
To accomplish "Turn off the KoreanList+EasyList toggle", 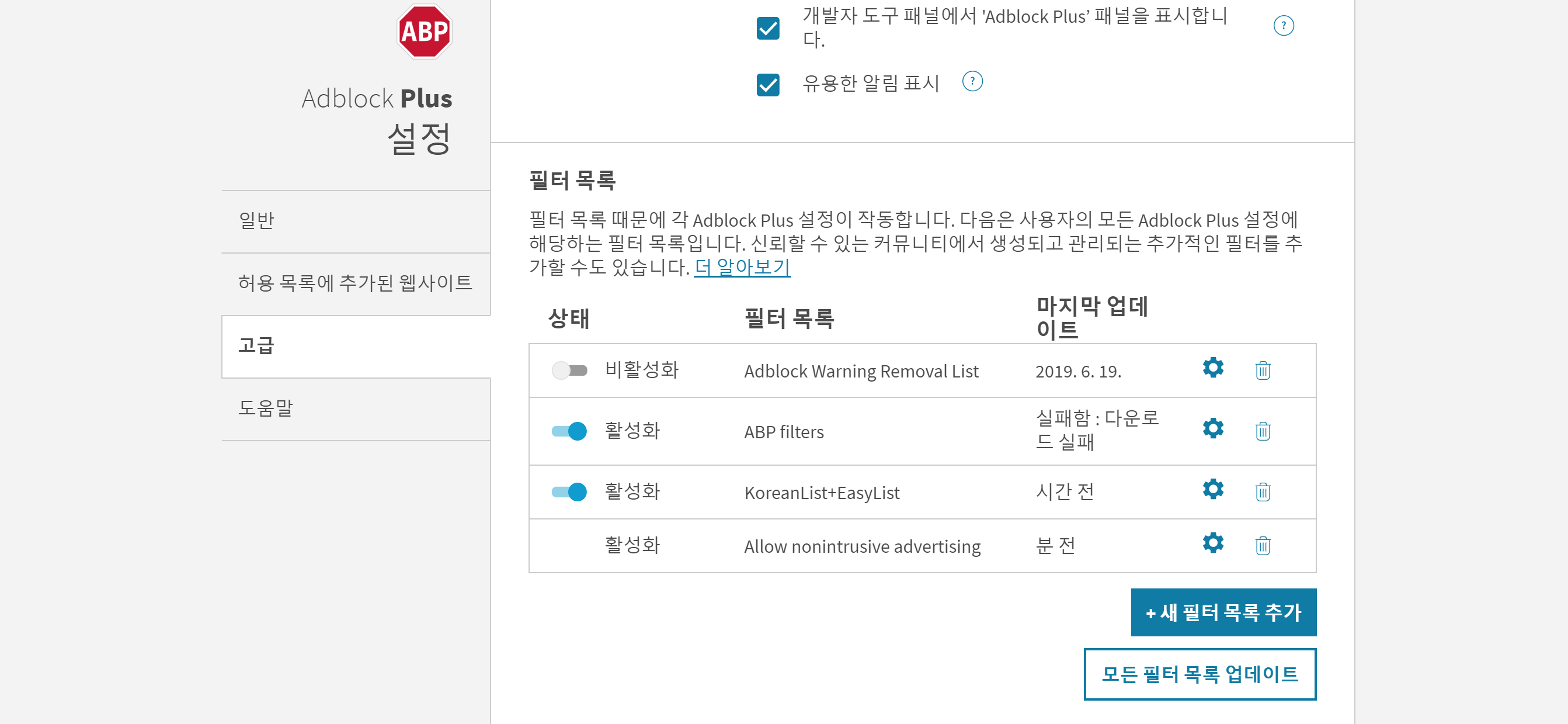I will [x=569, y=491].
